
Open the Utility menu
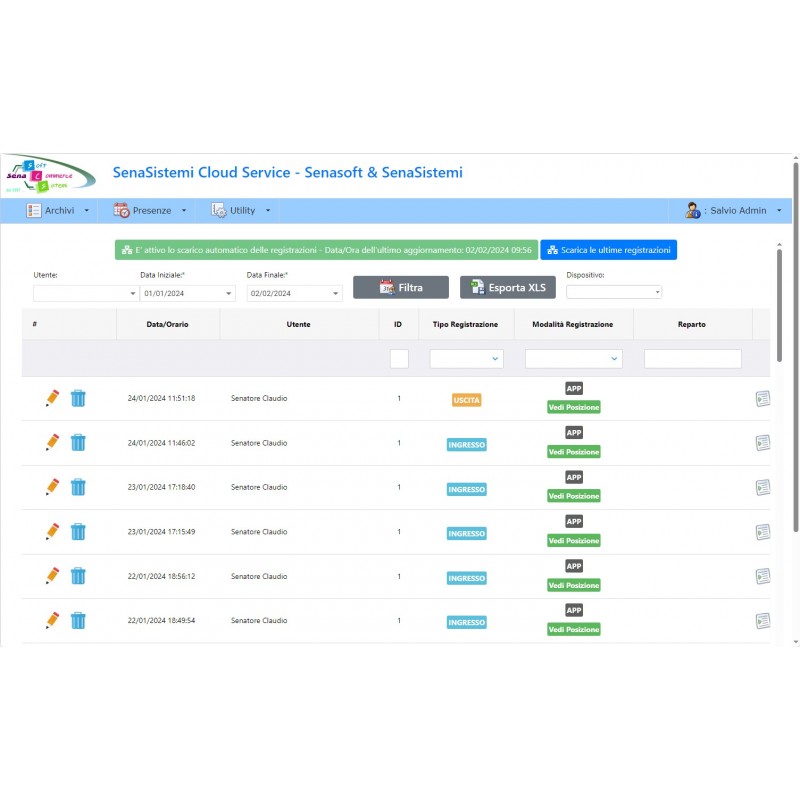[241, 210]
